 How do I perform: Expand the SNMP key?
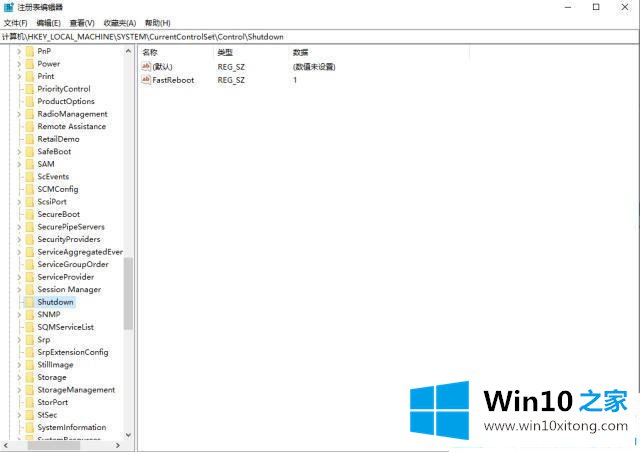19,315
